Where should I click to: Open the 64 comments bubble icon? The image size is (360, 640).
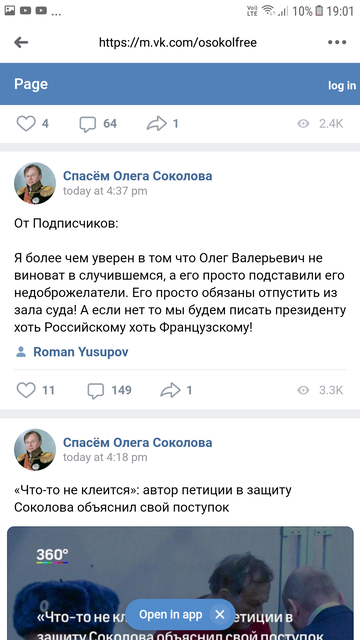(88, 124)
